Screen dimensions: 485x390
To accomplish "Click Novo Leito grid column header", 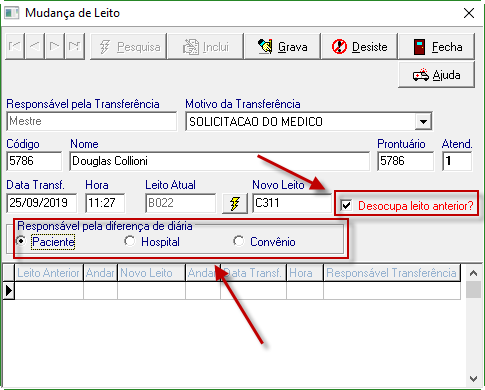I will 151,273.
